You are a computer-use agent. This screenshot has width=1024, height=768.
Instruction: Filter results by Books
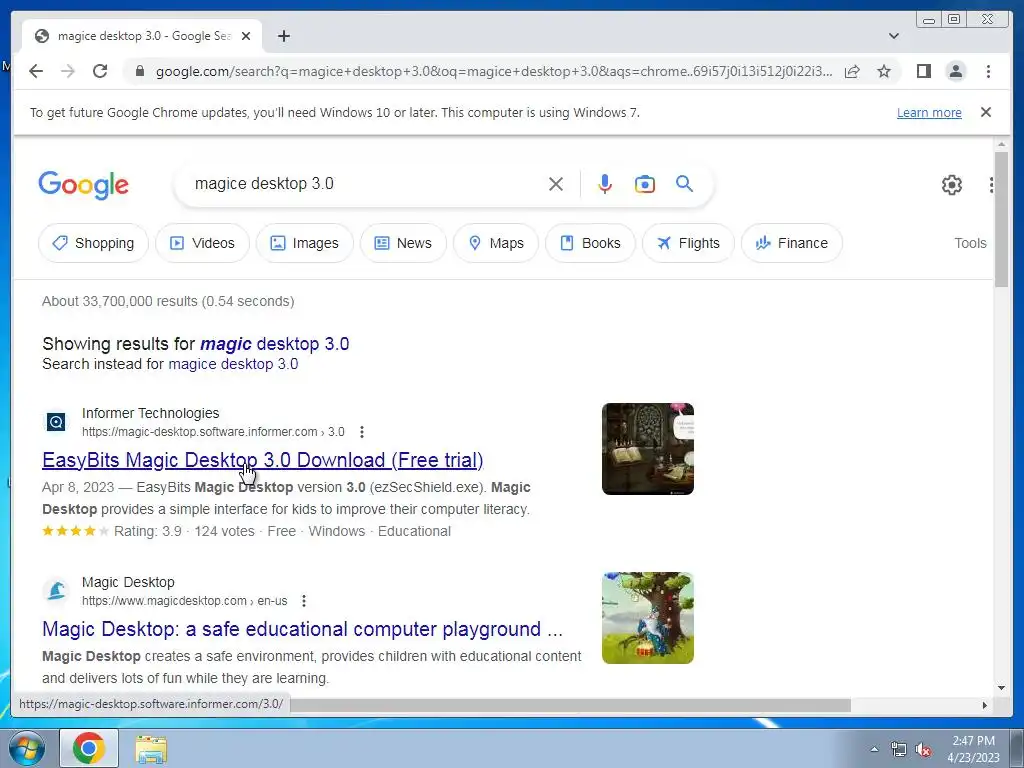[590, 243]
